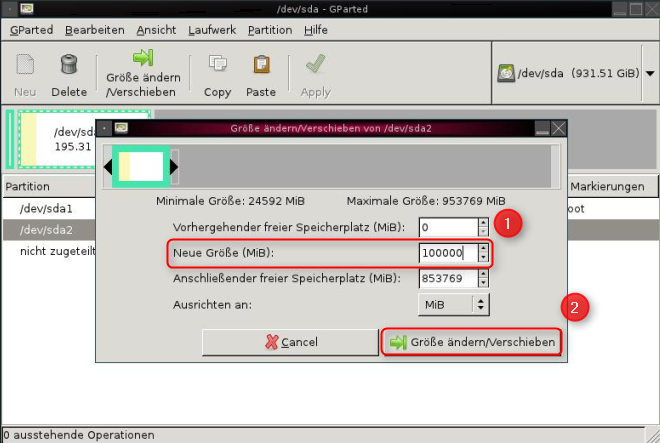
Task: Click the Neu (new partition) toolbar icon
Action: tap(25, 64)
